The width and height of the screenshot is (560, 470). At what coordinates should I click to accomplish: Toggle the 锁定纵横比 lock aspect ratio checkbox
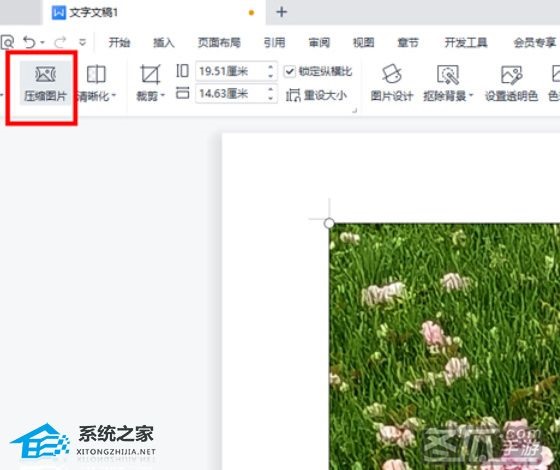pos(290,71)
